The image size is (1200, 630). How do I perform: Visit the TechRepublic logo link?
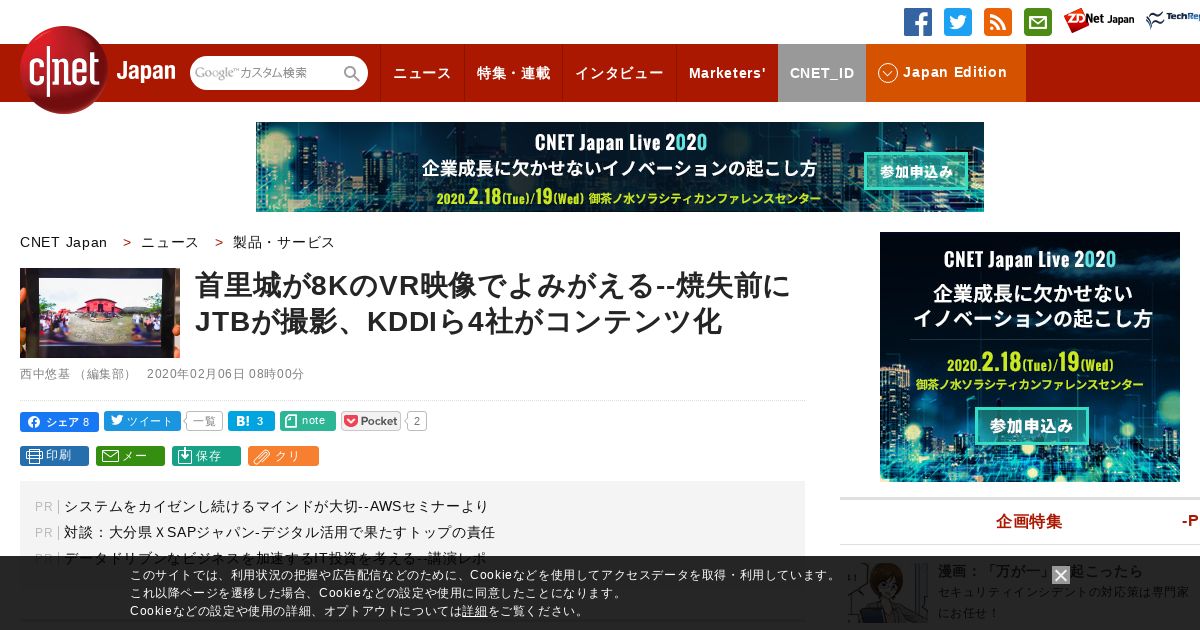pos(1173,20)
